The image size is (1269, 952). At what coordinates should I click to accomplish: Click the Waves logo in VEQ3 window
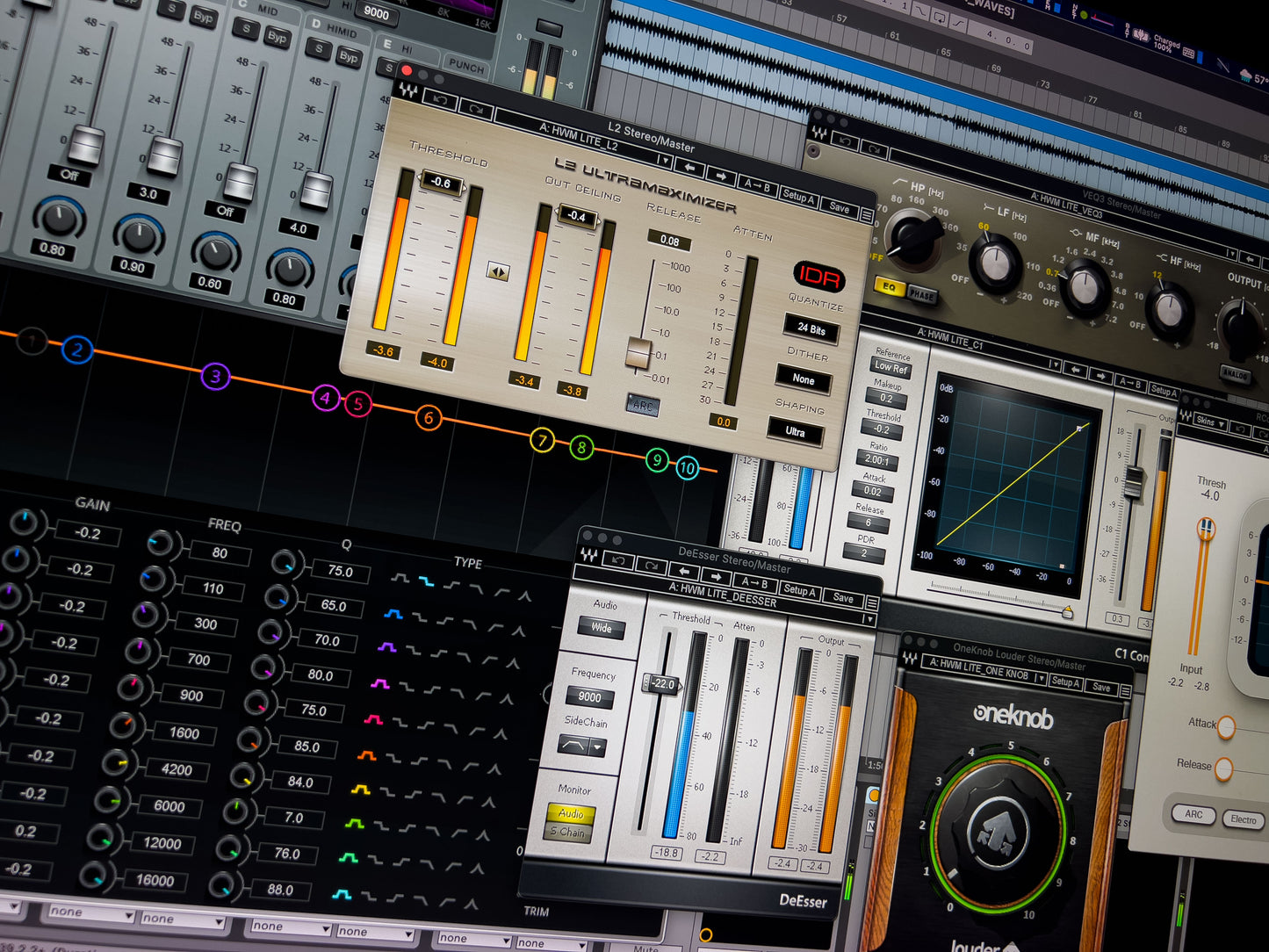[819, 133]
